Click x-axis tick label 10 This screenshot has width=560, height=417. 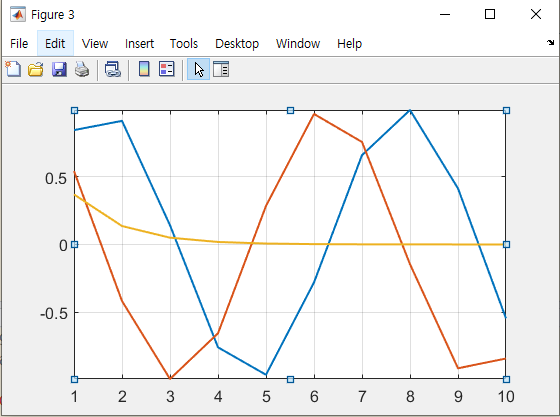[506, 397]
